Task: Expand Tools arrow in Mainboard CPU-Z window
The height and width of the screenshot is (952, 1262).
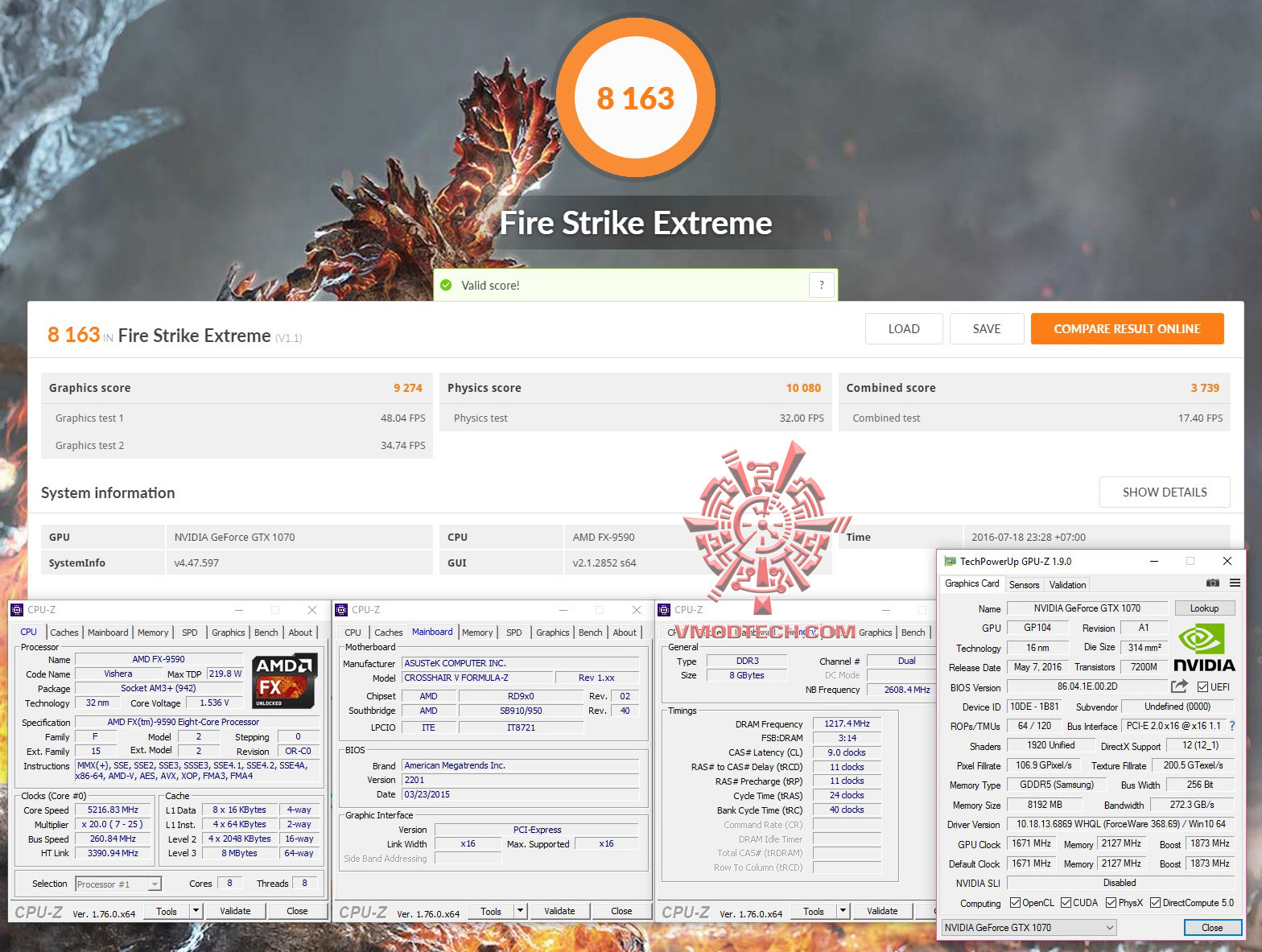Action: point(520,911)
